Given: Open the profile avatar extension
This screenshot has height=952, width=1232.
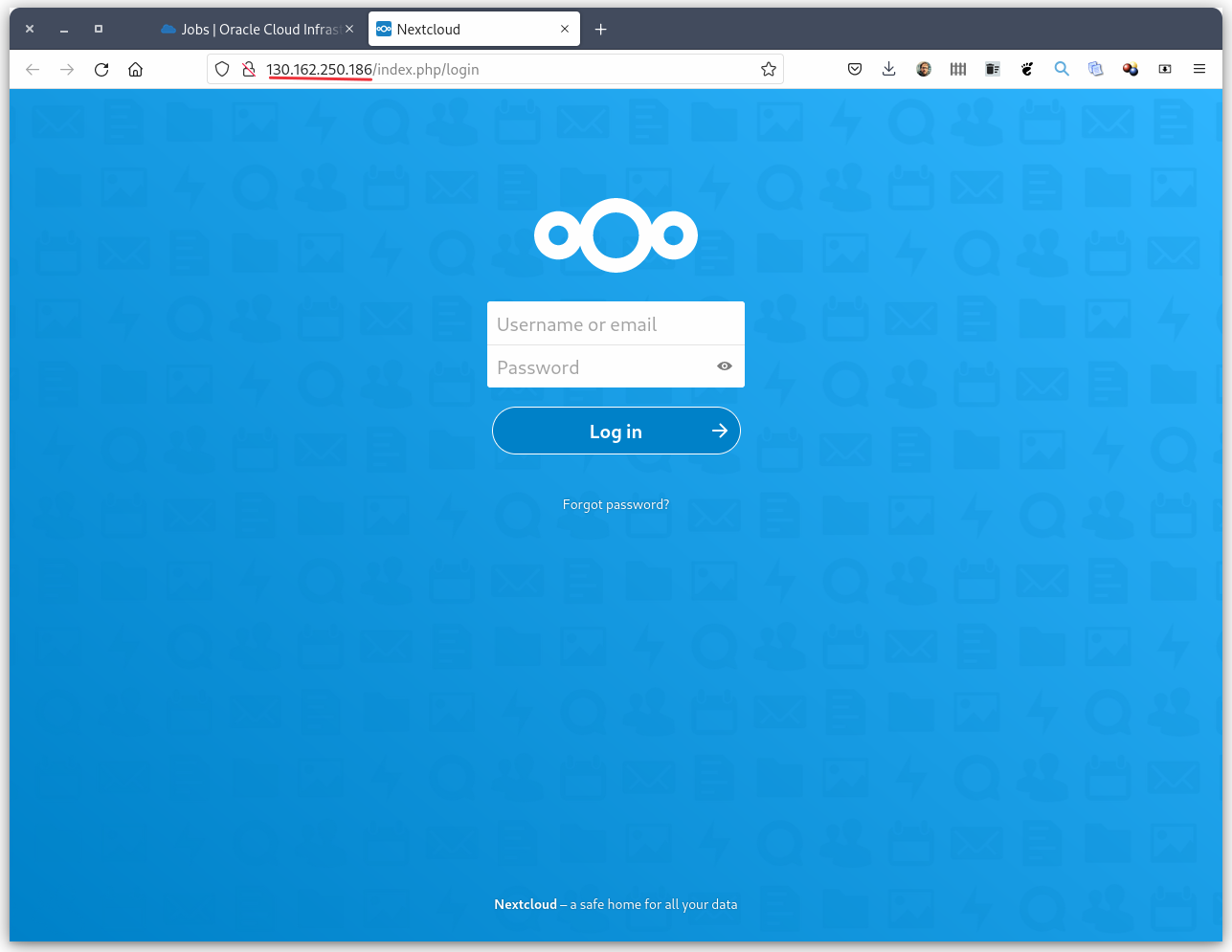Looking at the screenshot, I should pyautogui.click(x=924, y=69).
